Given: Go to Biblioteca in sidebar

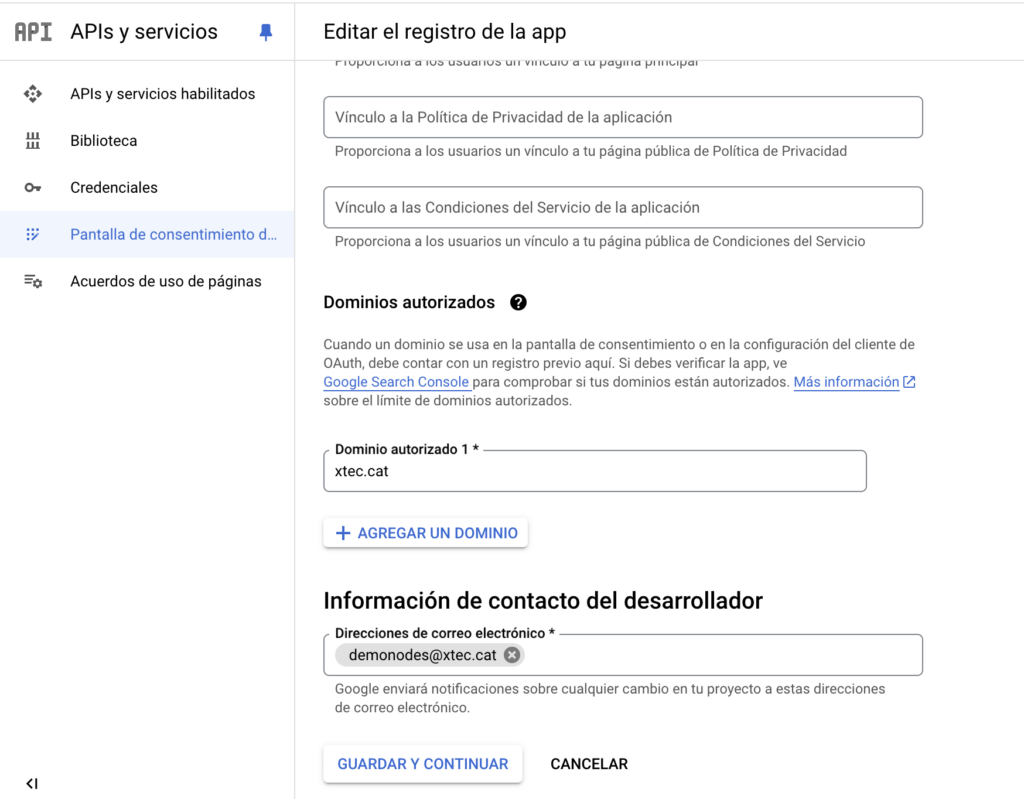Looking at the screenshot, I should (x=104, y=141).
